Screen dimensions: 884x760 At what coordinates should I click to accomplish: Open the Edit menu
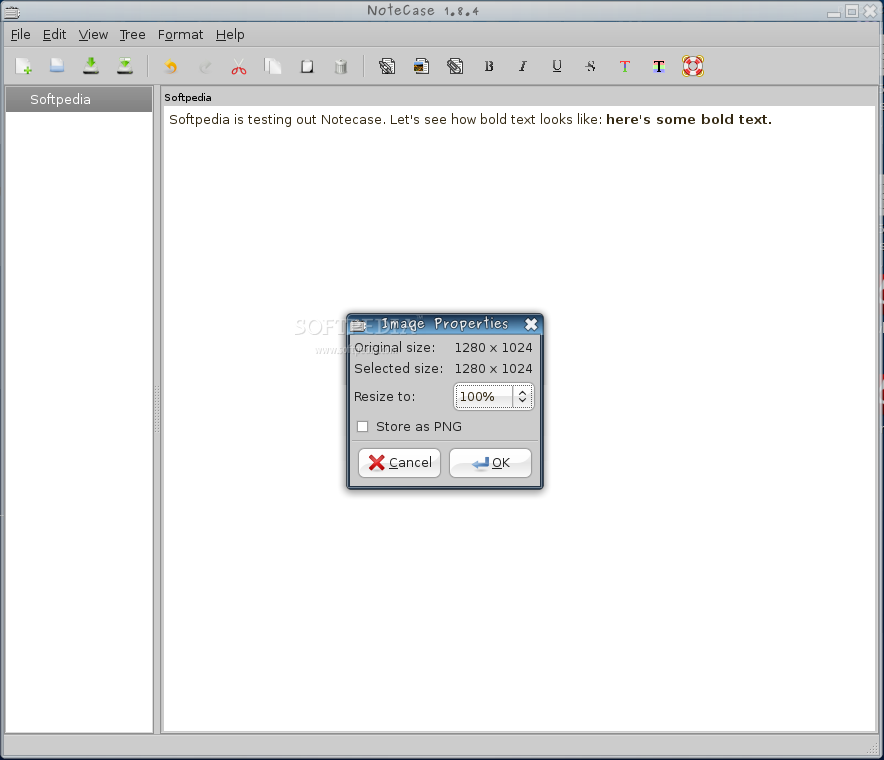[x=54, y=34]
